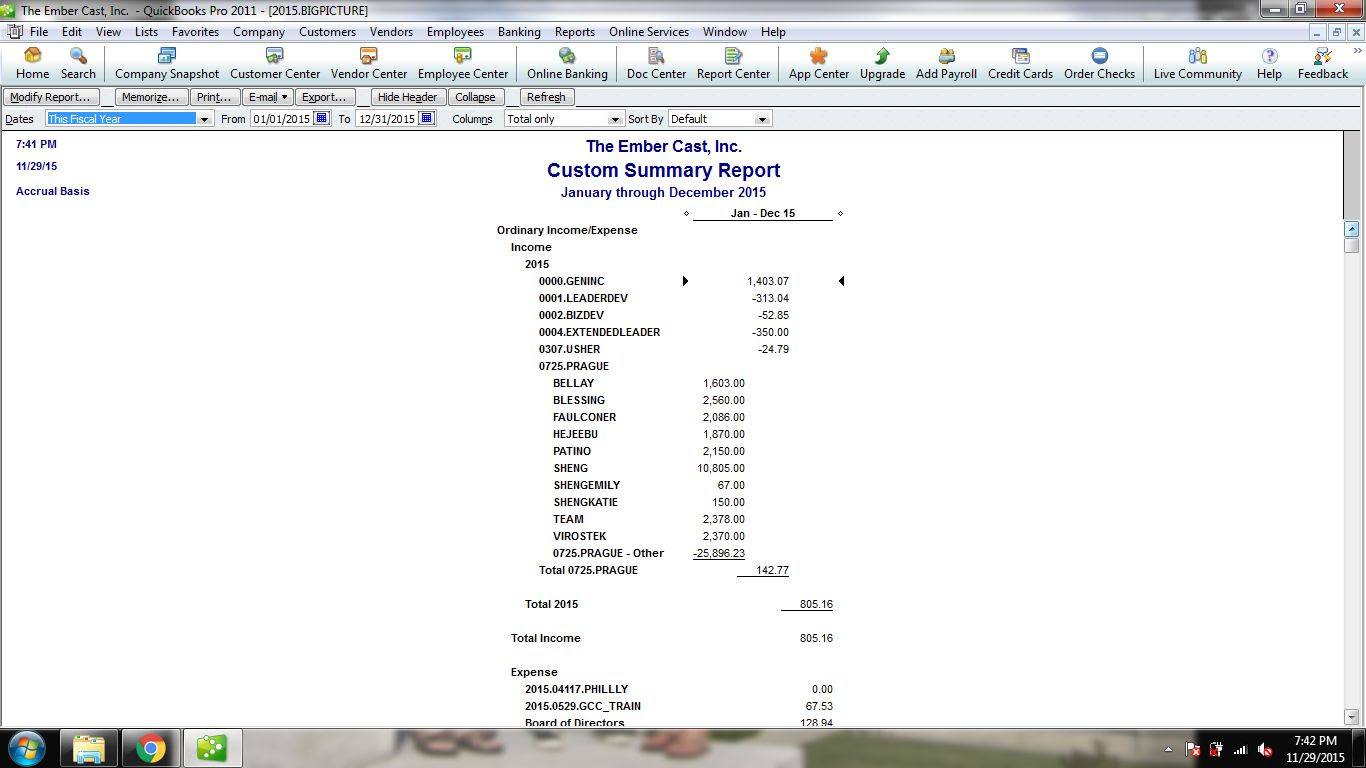Show hidden system tray icons
1366x768 pixels.
pos(1169,749)
